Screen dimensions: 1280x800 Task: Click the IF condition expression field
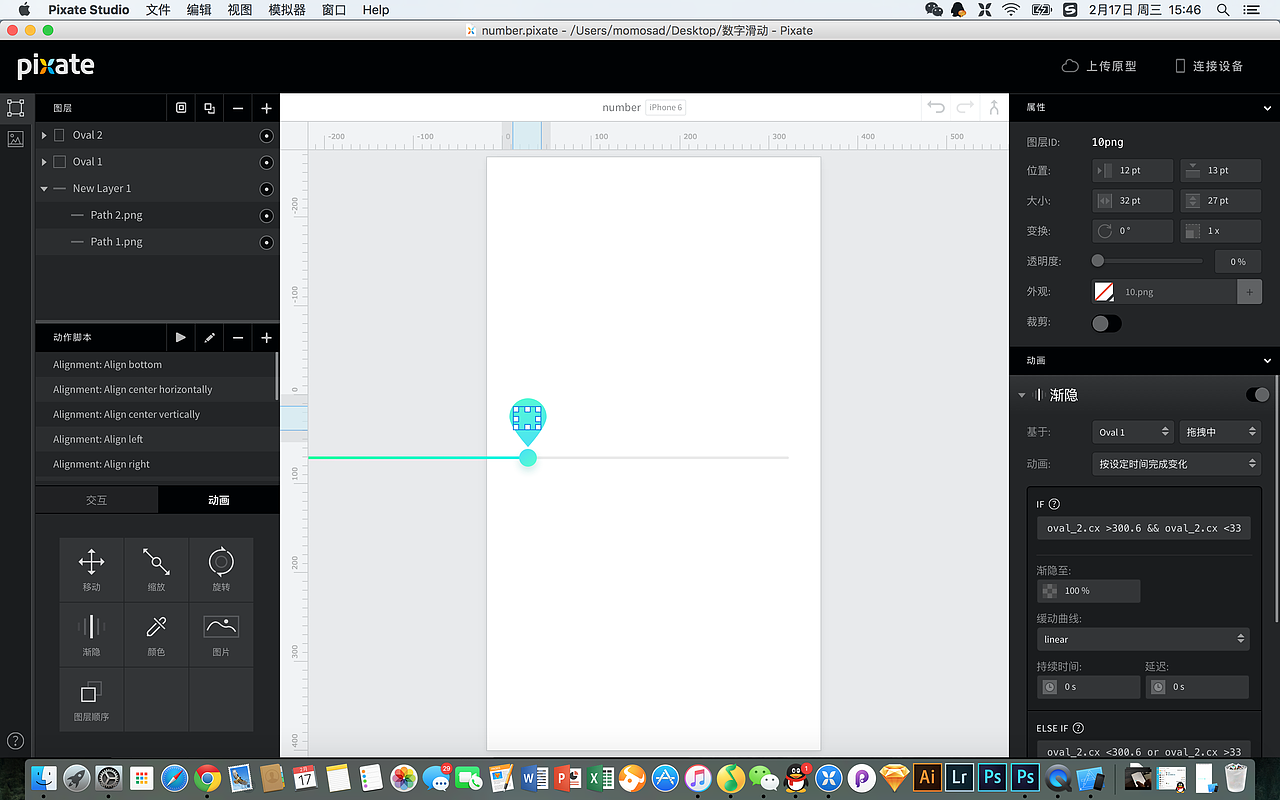point(1143,528)
